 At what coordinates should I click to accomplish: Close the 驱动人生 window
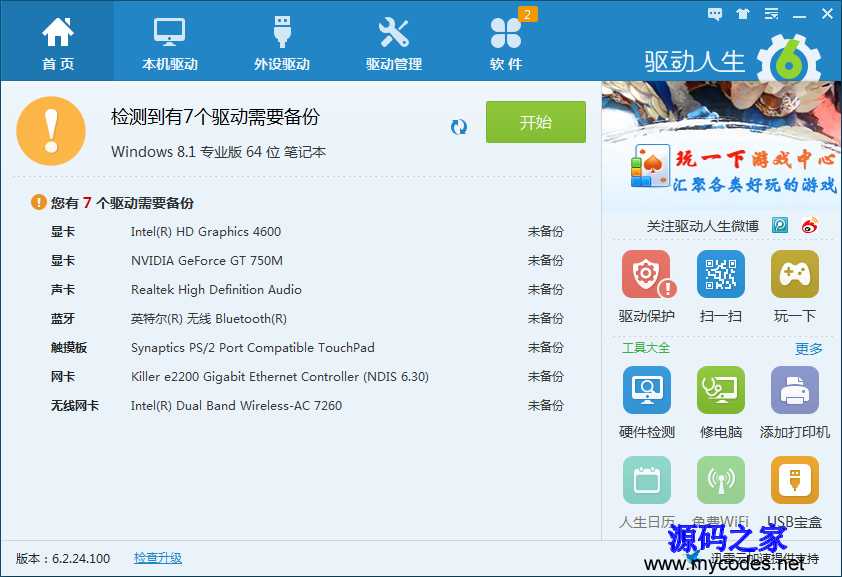point(828,14)
